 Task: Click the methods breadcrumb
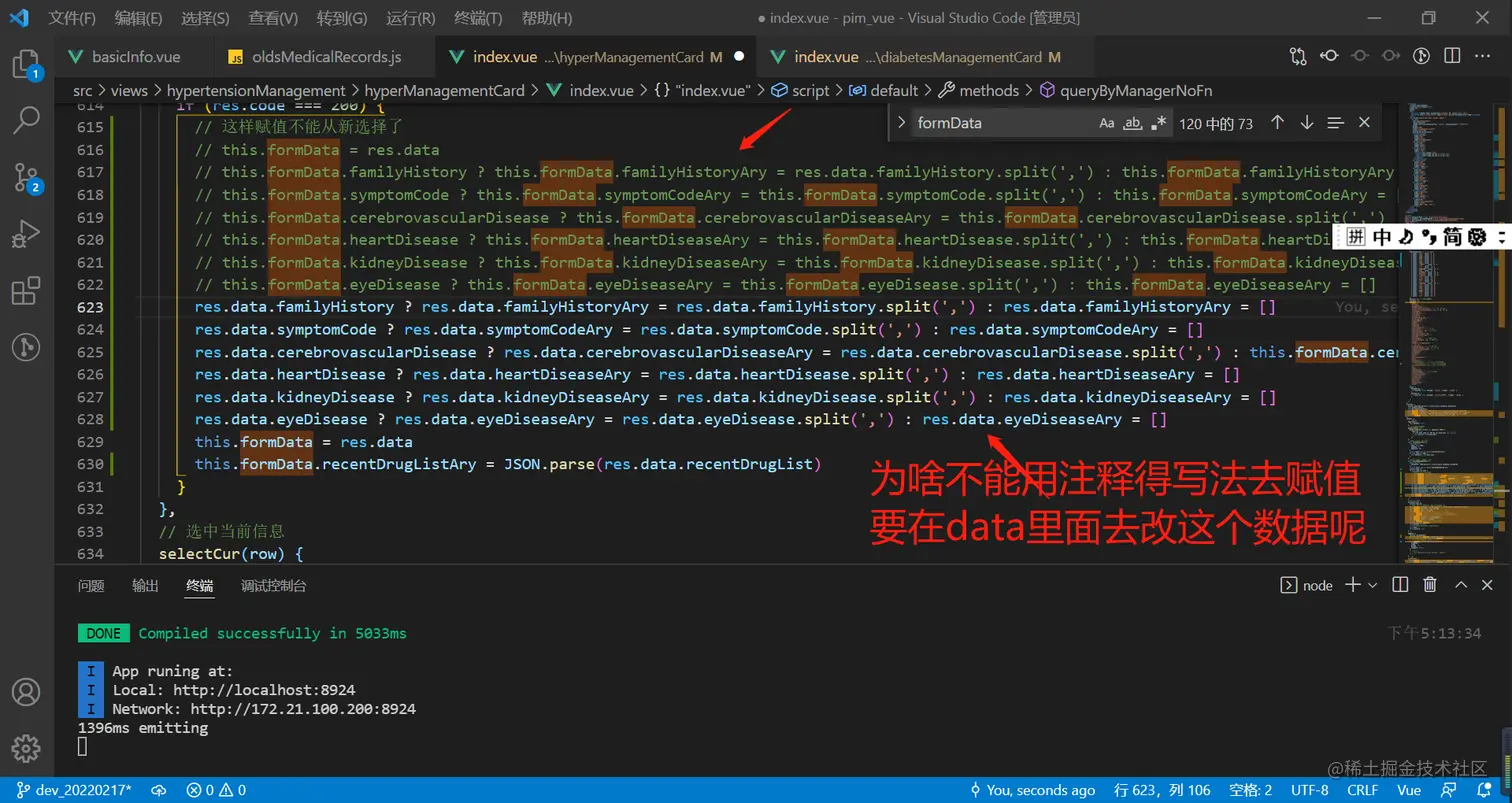978,90
